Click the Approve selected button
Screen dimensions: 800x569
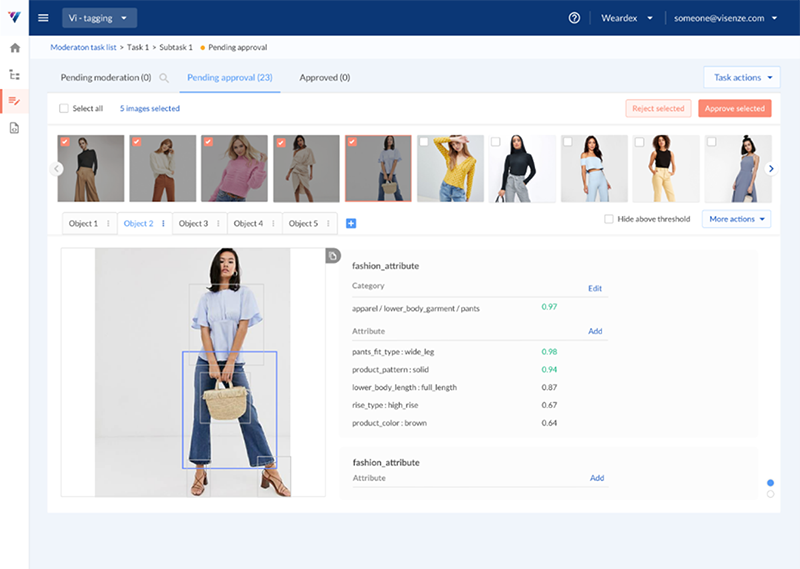click(734, 108)
